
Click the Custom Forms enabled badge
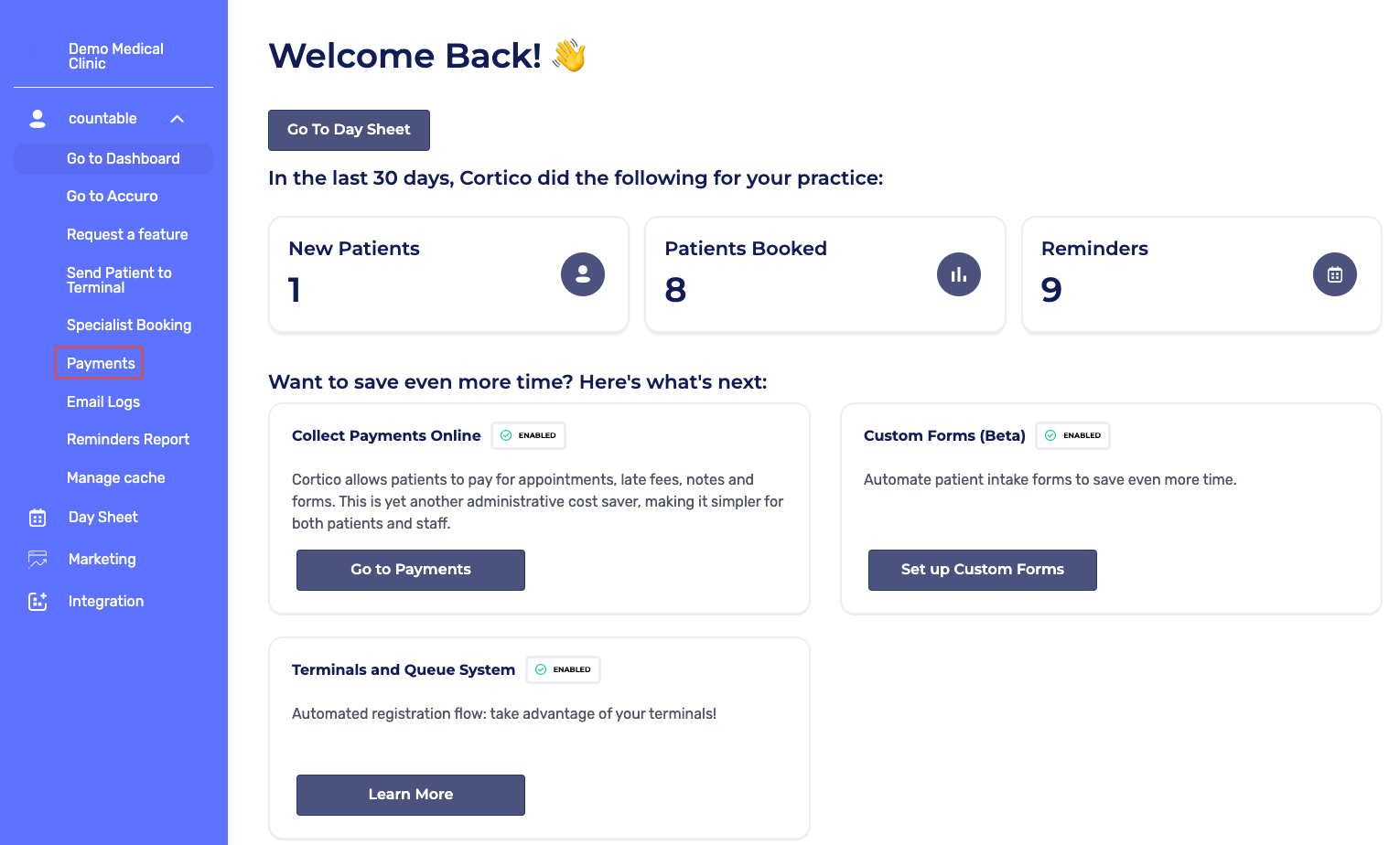(x=1072, y=436)
